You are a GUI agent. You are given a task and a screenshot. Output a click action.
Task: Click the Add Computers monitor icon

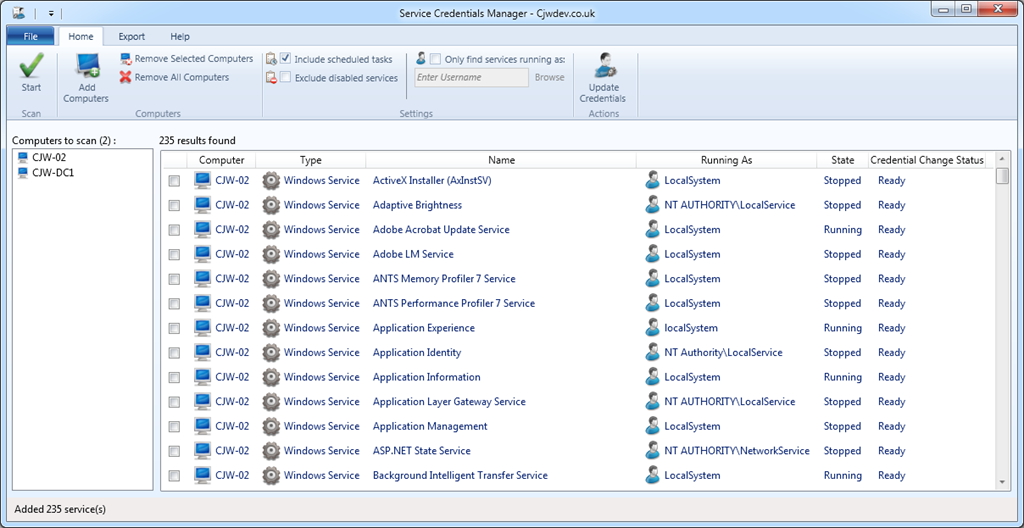(86, 67)
